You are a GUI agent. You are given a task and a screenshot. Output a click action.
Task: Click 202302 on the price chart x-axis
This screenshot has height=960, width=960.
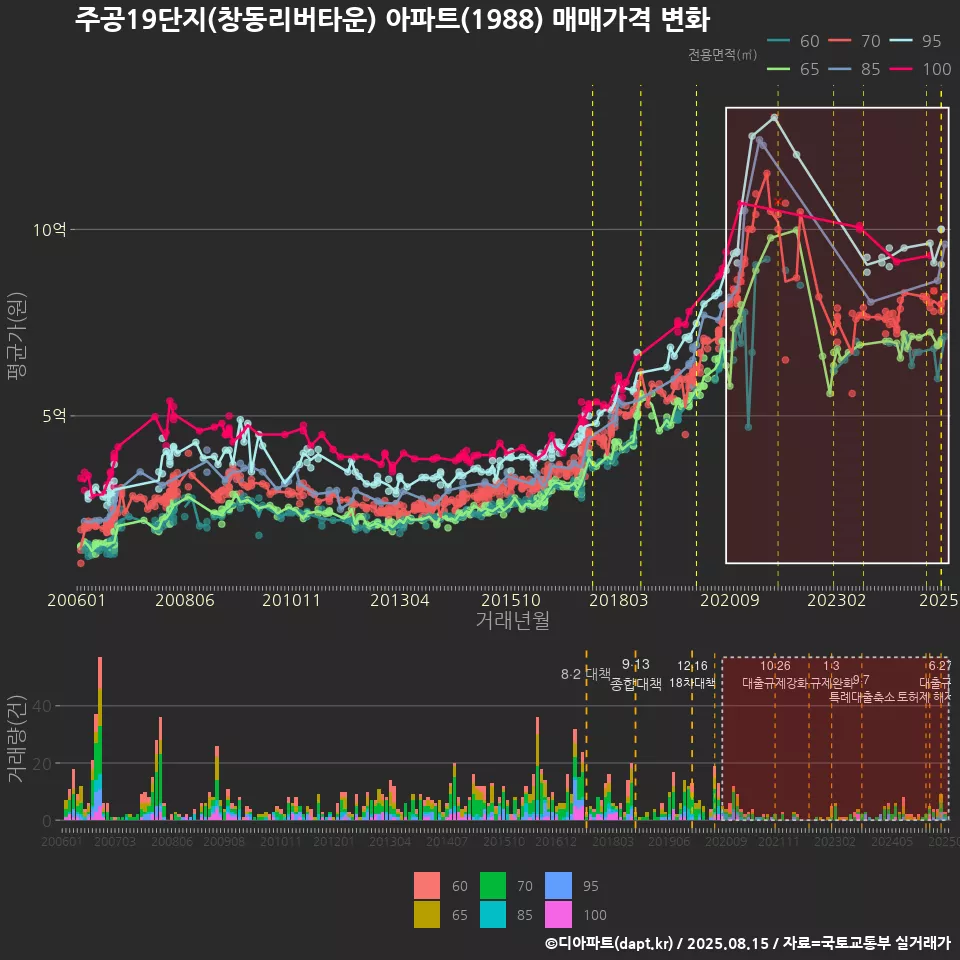pos(836,600)
